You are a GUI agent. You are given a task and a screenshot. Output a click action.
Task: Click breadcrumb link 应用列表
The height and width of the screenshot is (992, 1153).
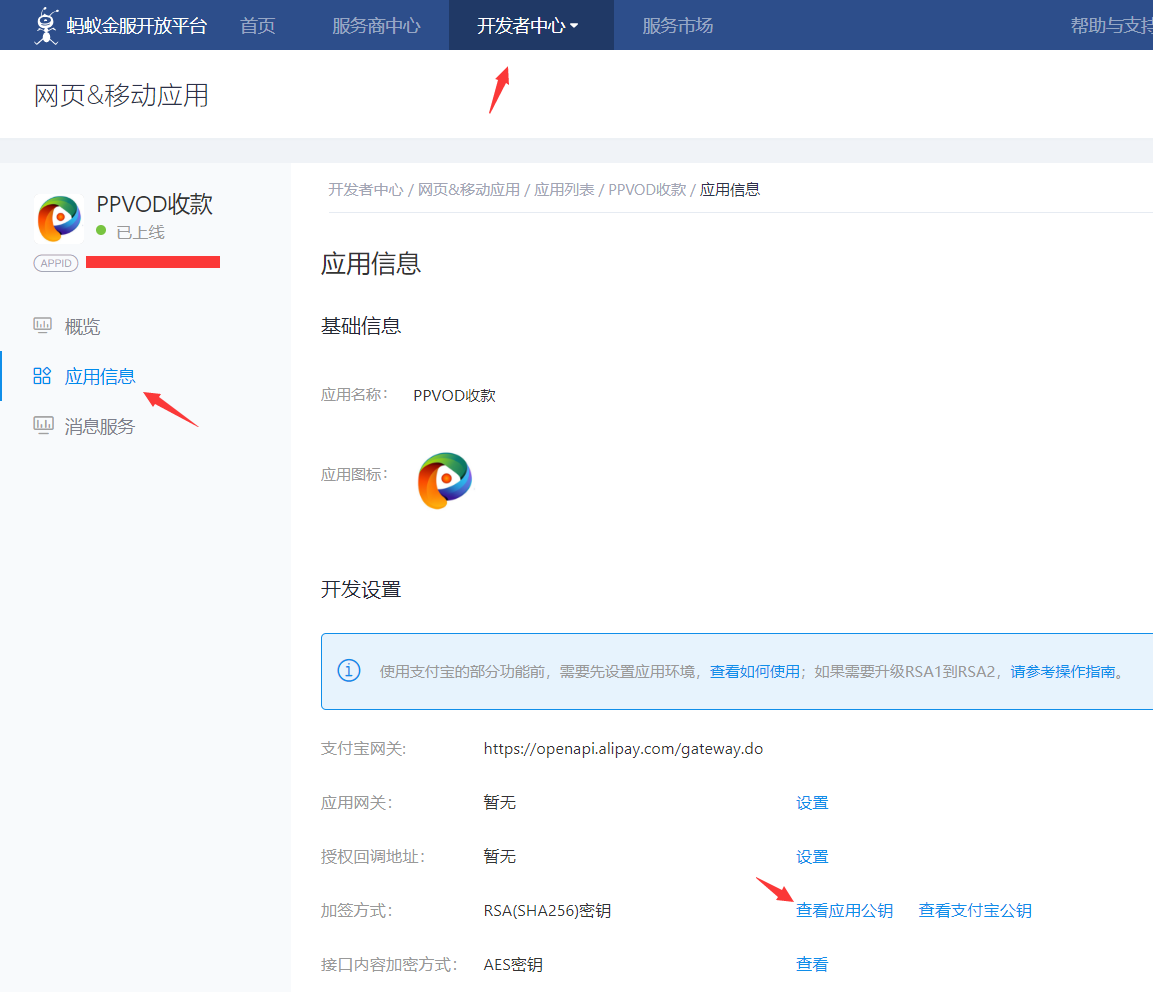(x=564, y=190)
